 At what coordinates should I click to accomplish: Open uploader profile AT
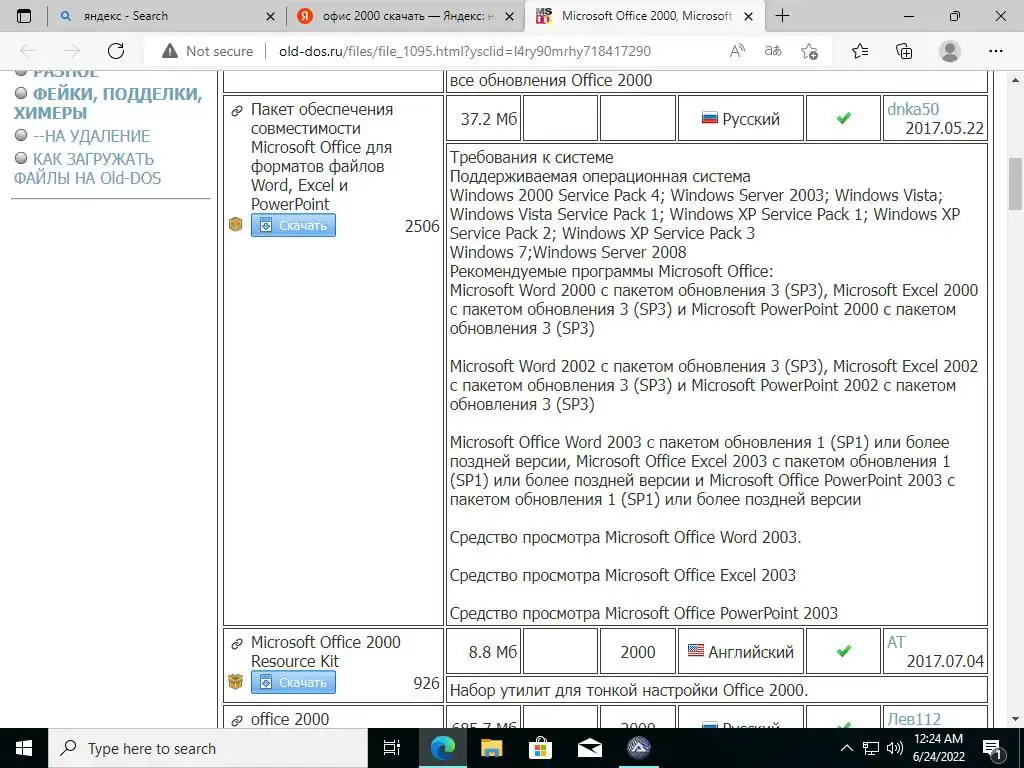tap(896, 642)
